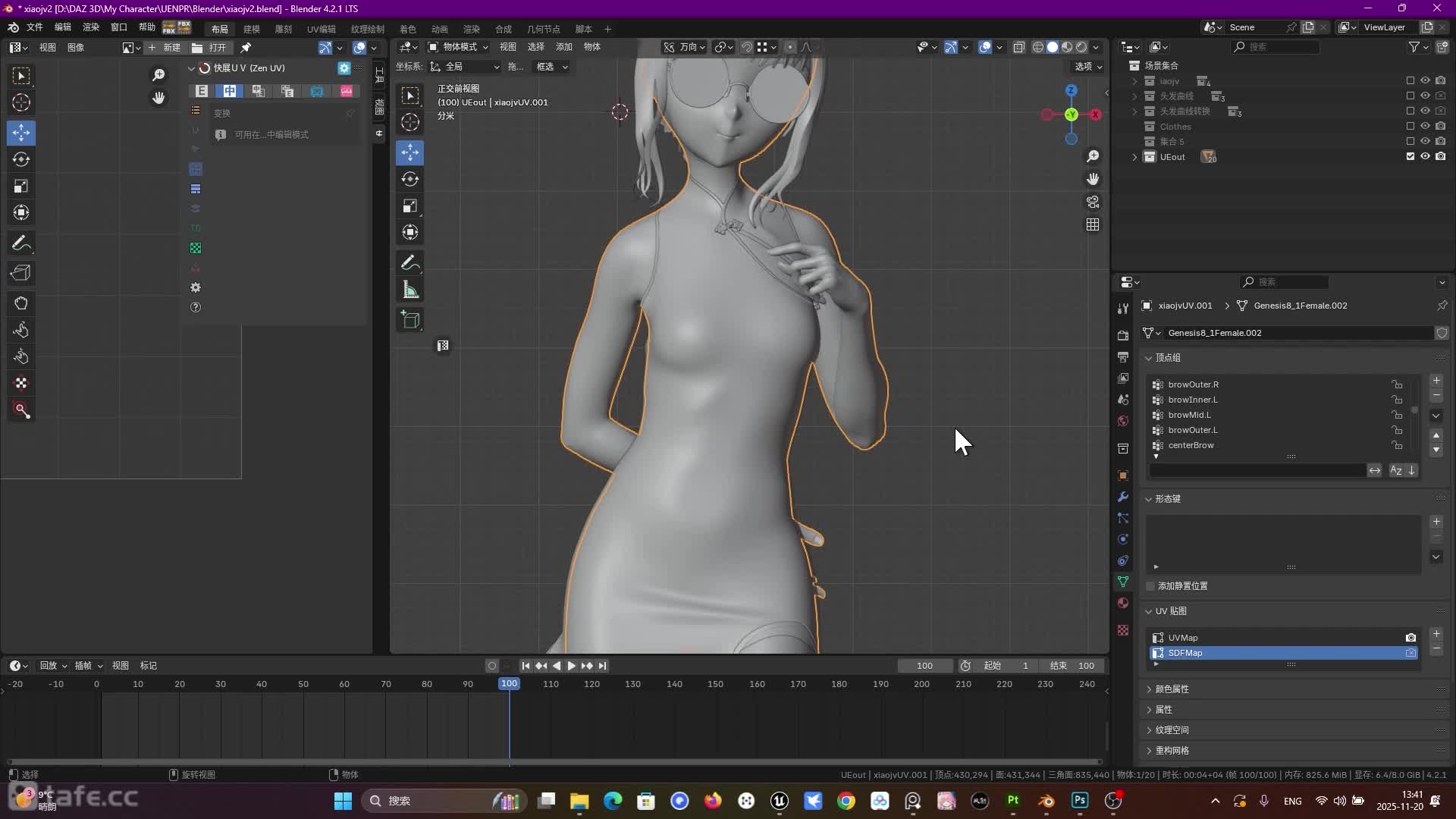This screenshot has width=1456, height=819.
Task: Expand the UEout collection in the outliner
Action: click(x=1134, y=157)
